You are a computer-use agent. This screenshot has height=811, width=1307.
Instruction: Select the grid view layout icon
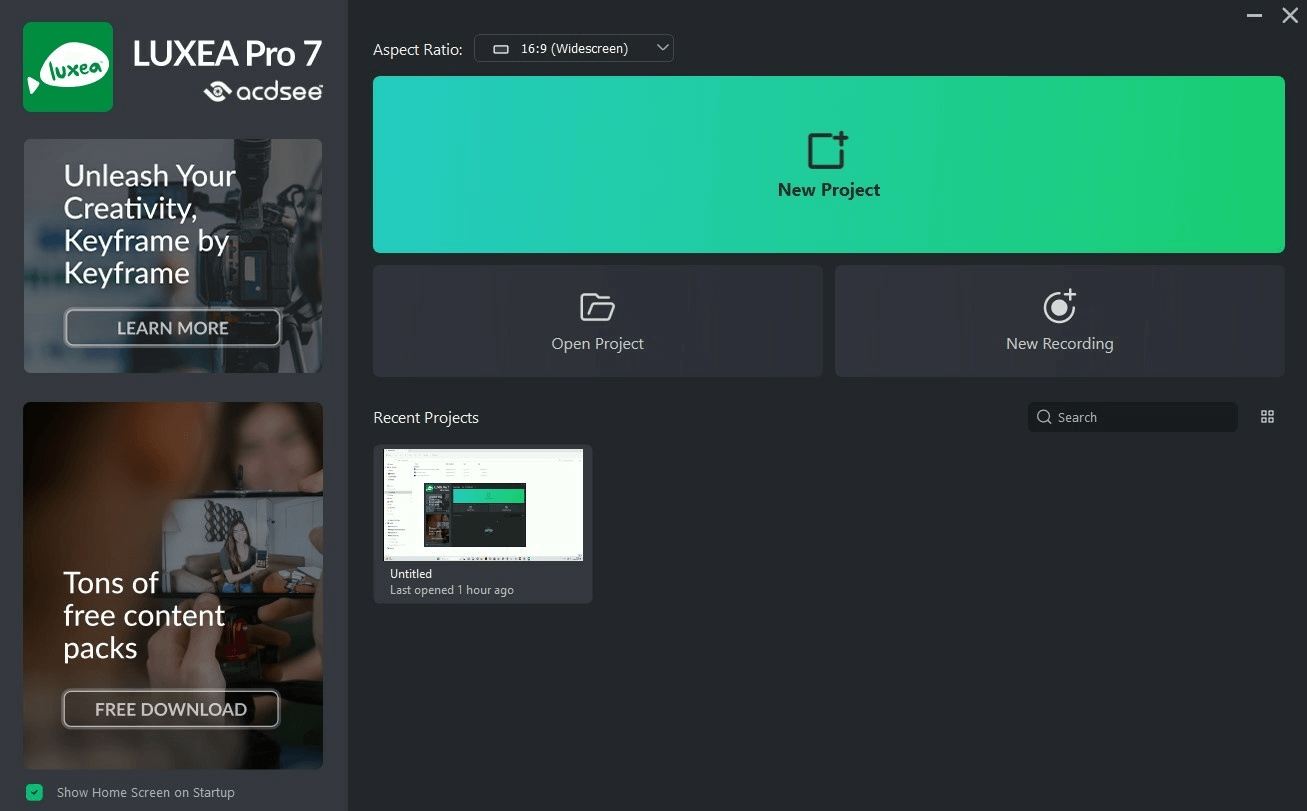tap(1267, 416)
